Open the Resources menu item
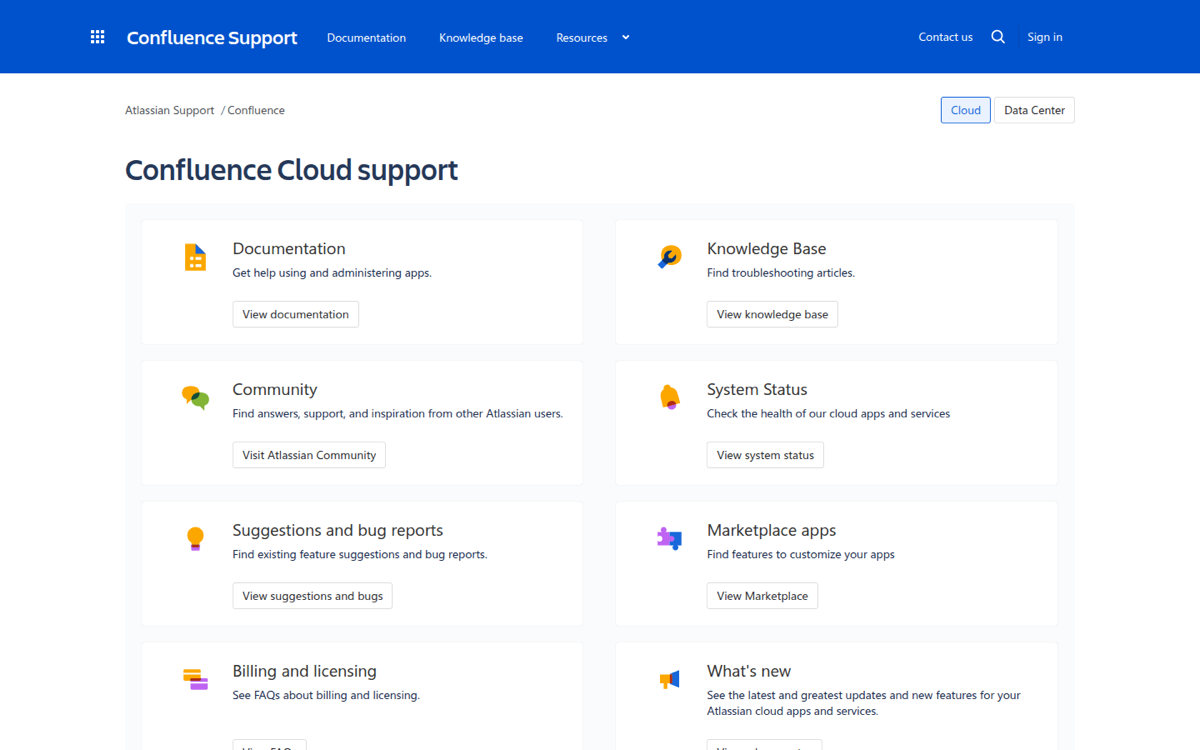The height and width of the screenshot is (750, 1200). [x=582, y=38]
